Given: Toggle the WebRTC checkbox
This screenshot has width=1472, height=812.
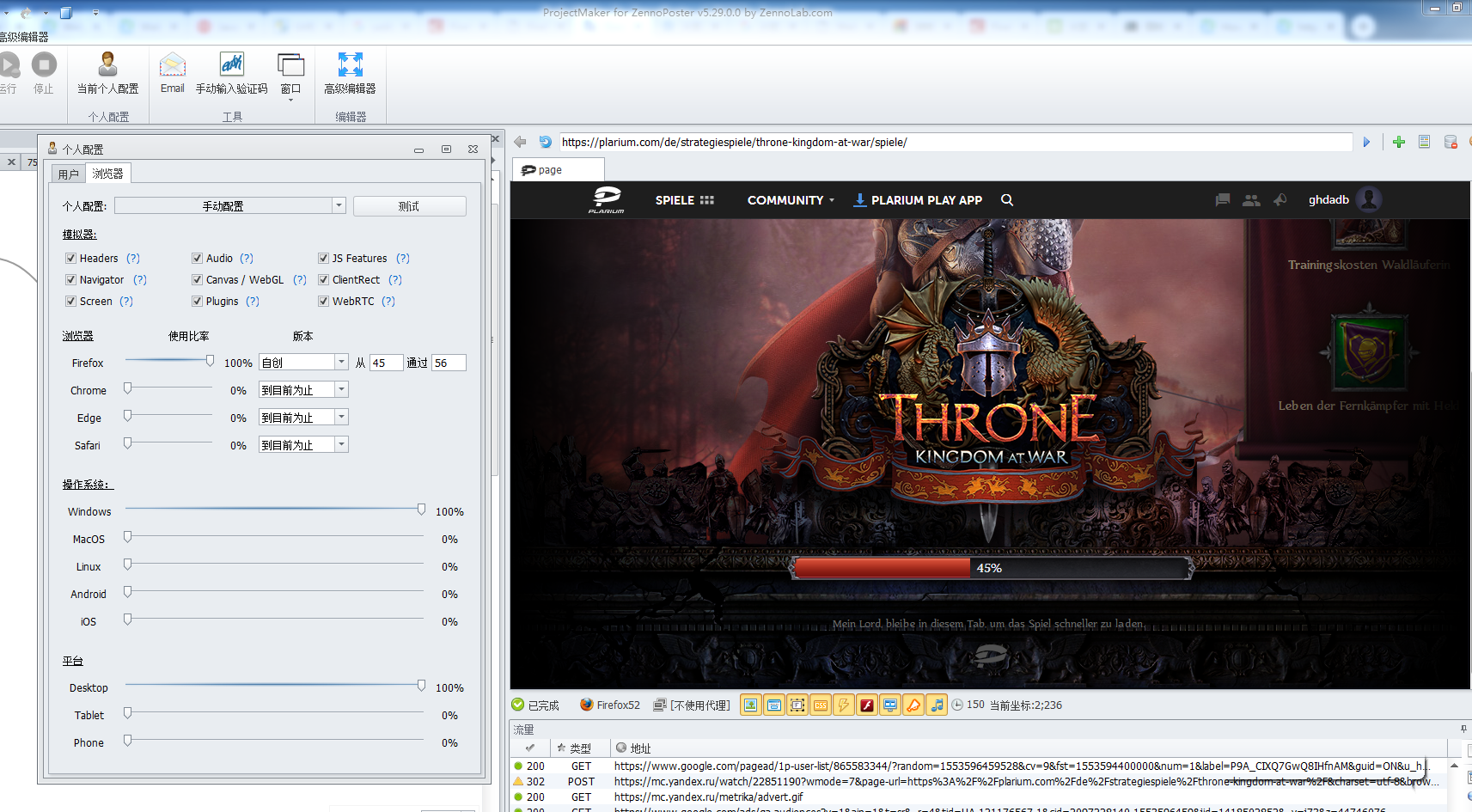Looking at the screenshot, I should (324, 301).
